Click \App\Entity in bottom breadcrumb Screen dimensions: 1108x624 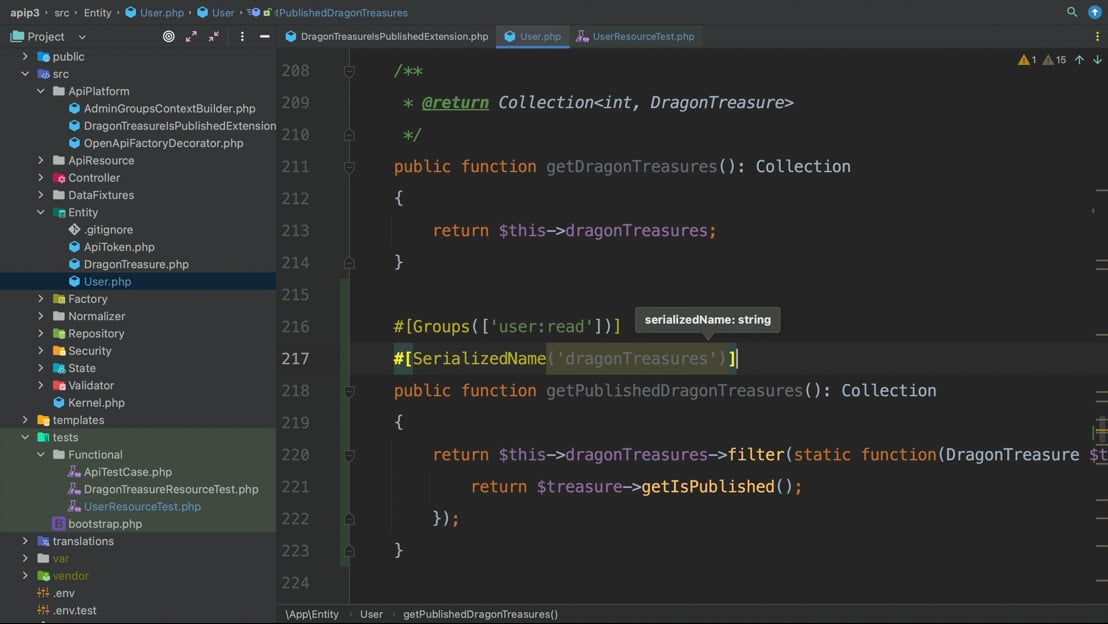[312, 614]
